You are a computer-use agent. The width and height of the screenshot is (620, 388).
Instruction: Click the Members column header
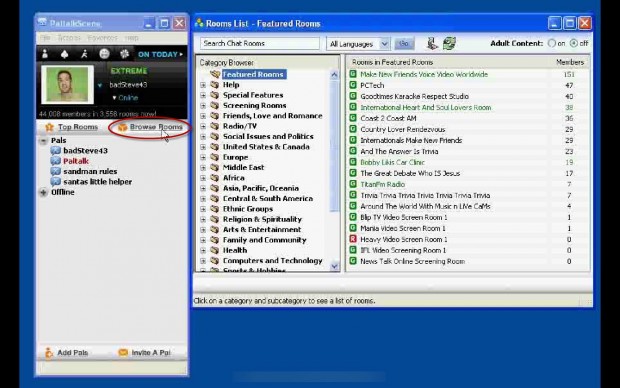pos(569,62)
